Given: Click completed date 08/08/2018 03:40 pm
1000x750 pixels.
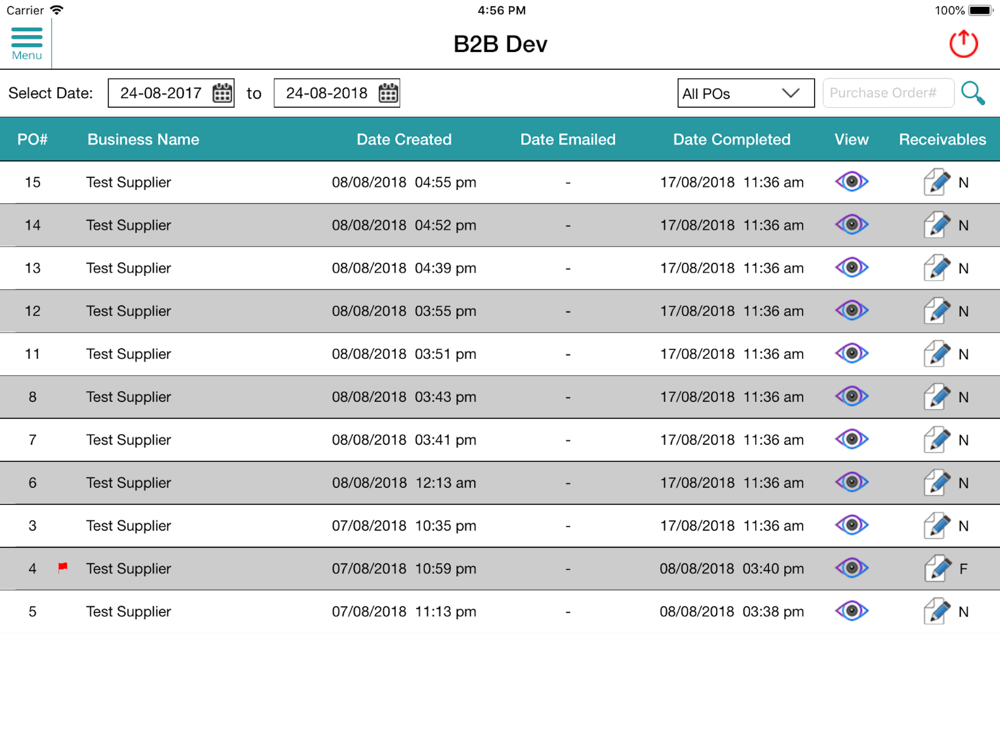Looking at the screenshot, I should pos(732,569).
